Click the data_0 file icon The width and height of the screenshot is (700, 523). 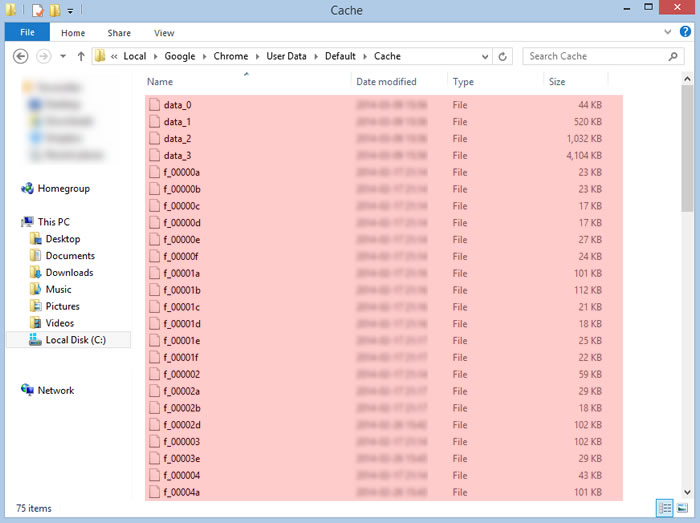click(154, 105)
